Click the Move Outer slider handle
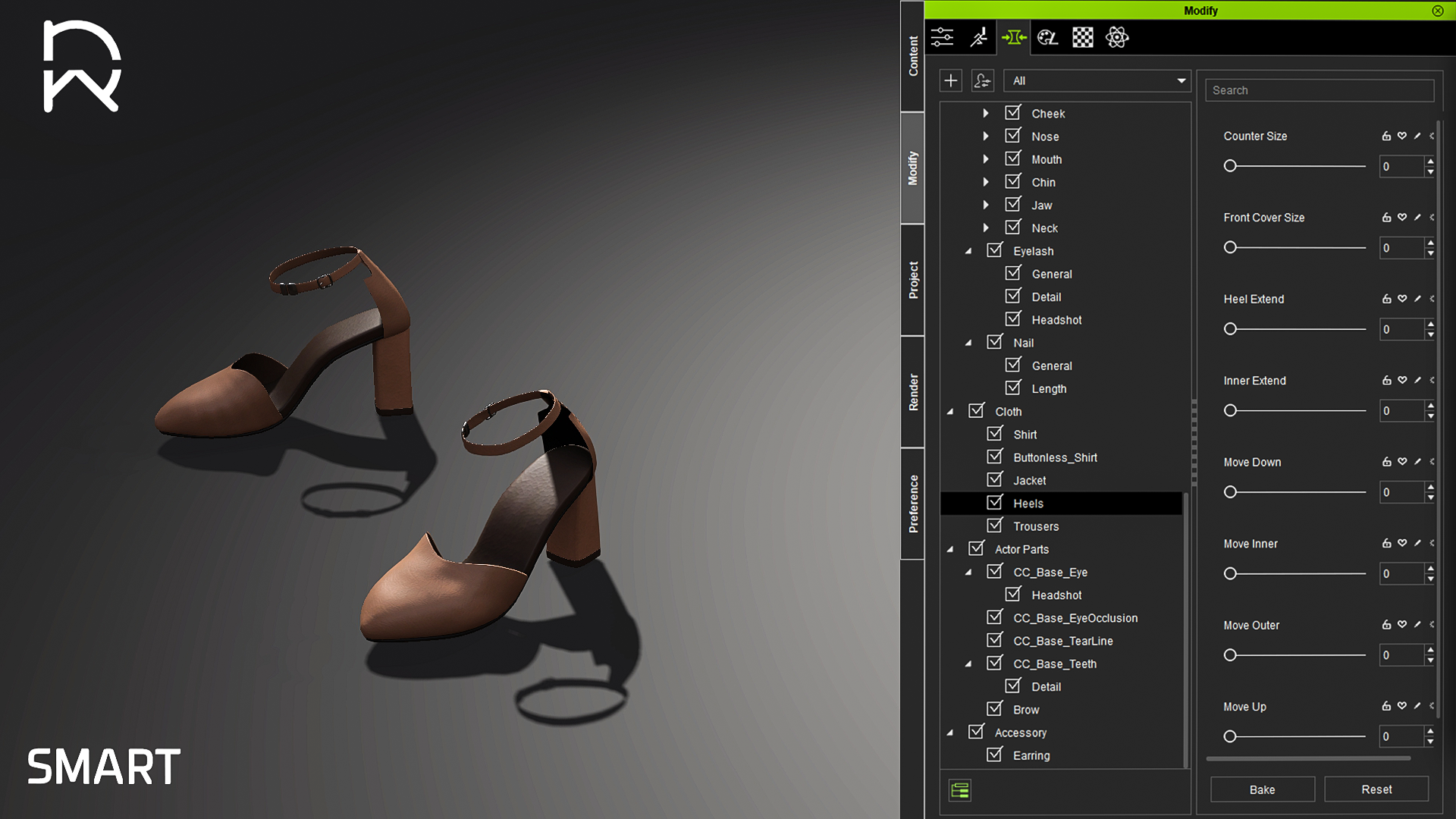 pyautogui.click(x=1231, y=655)
